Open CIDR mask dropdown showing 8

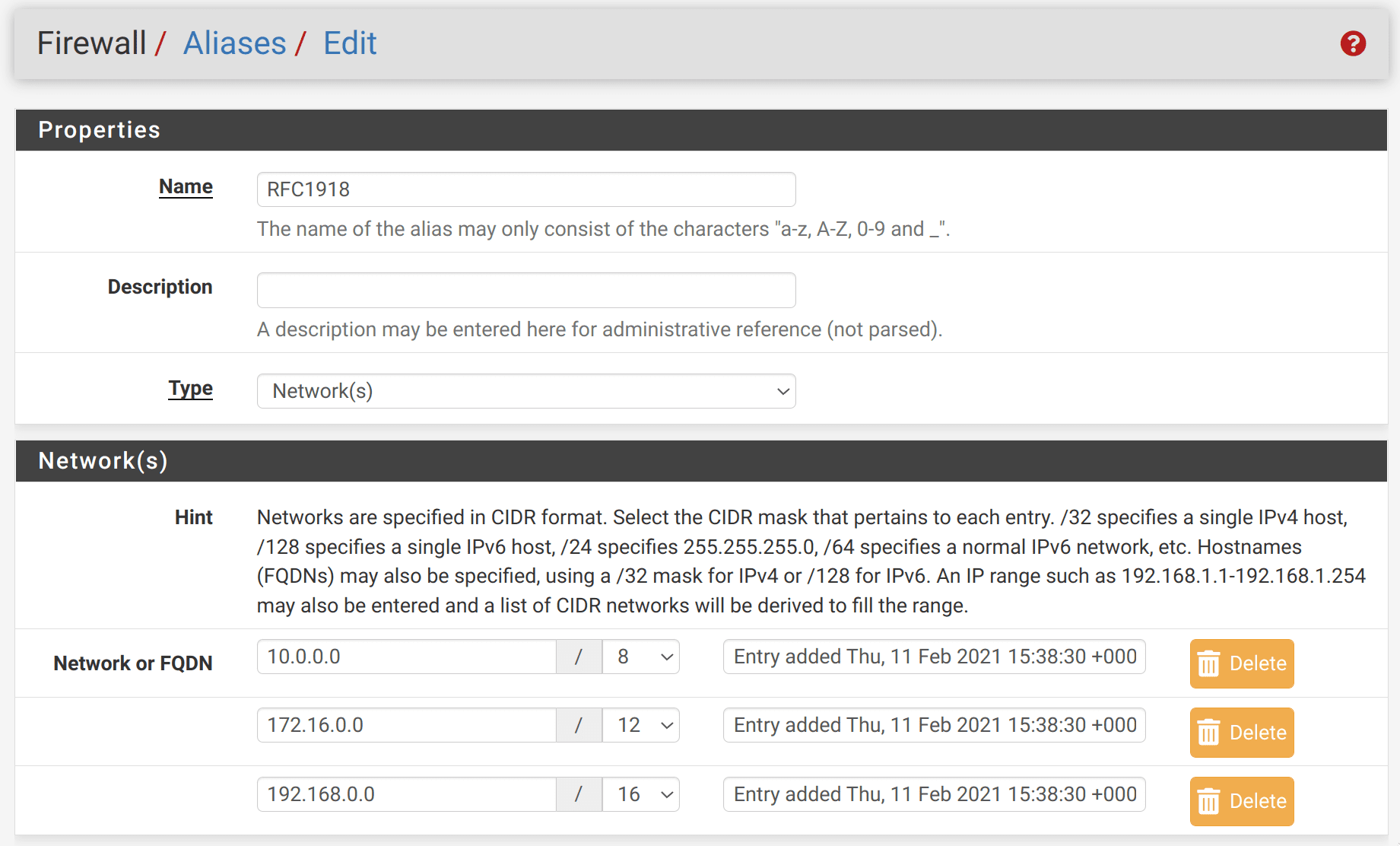pyautogui.click(x=641, y=657)
